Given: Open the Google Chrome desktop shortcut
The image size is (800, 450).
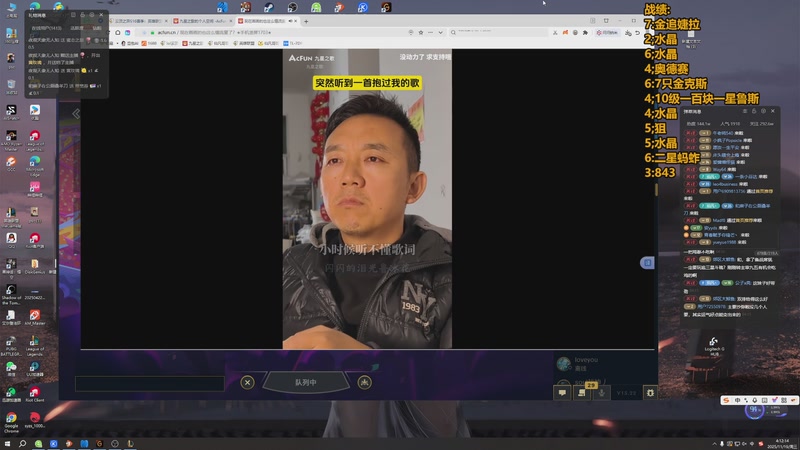Looking at the screenshot, I should click(x=11, y=422).
